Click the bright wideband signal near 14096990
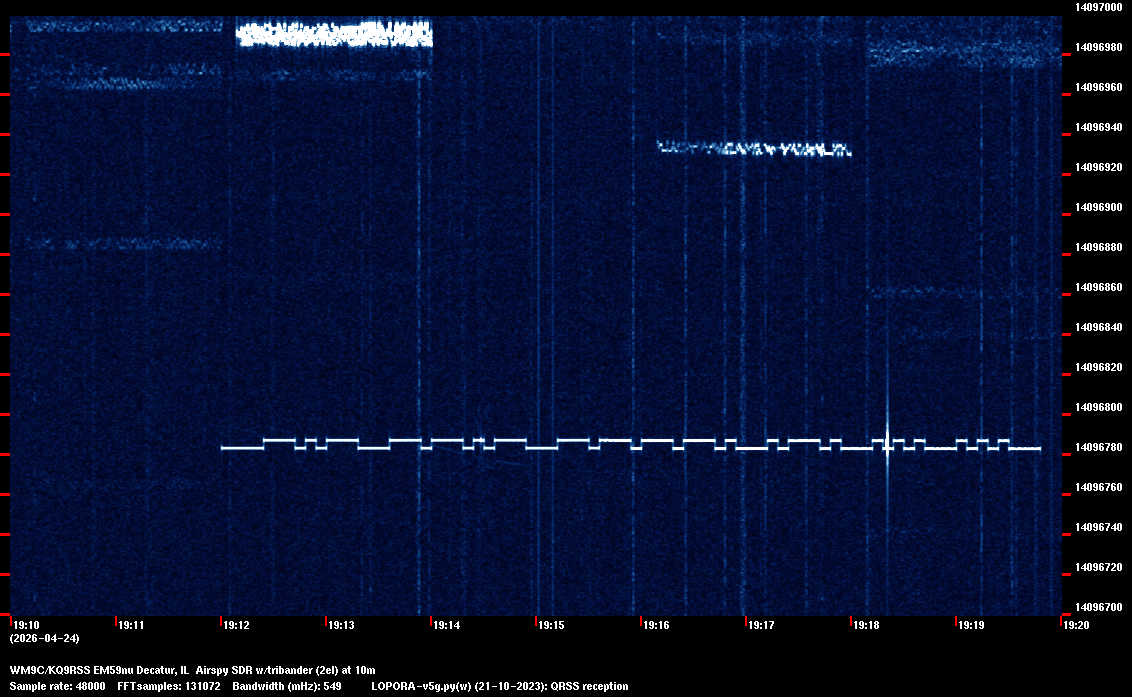The height and width of the screenshot is (697, 1132). pyautogui.click(x=334, y=34)
